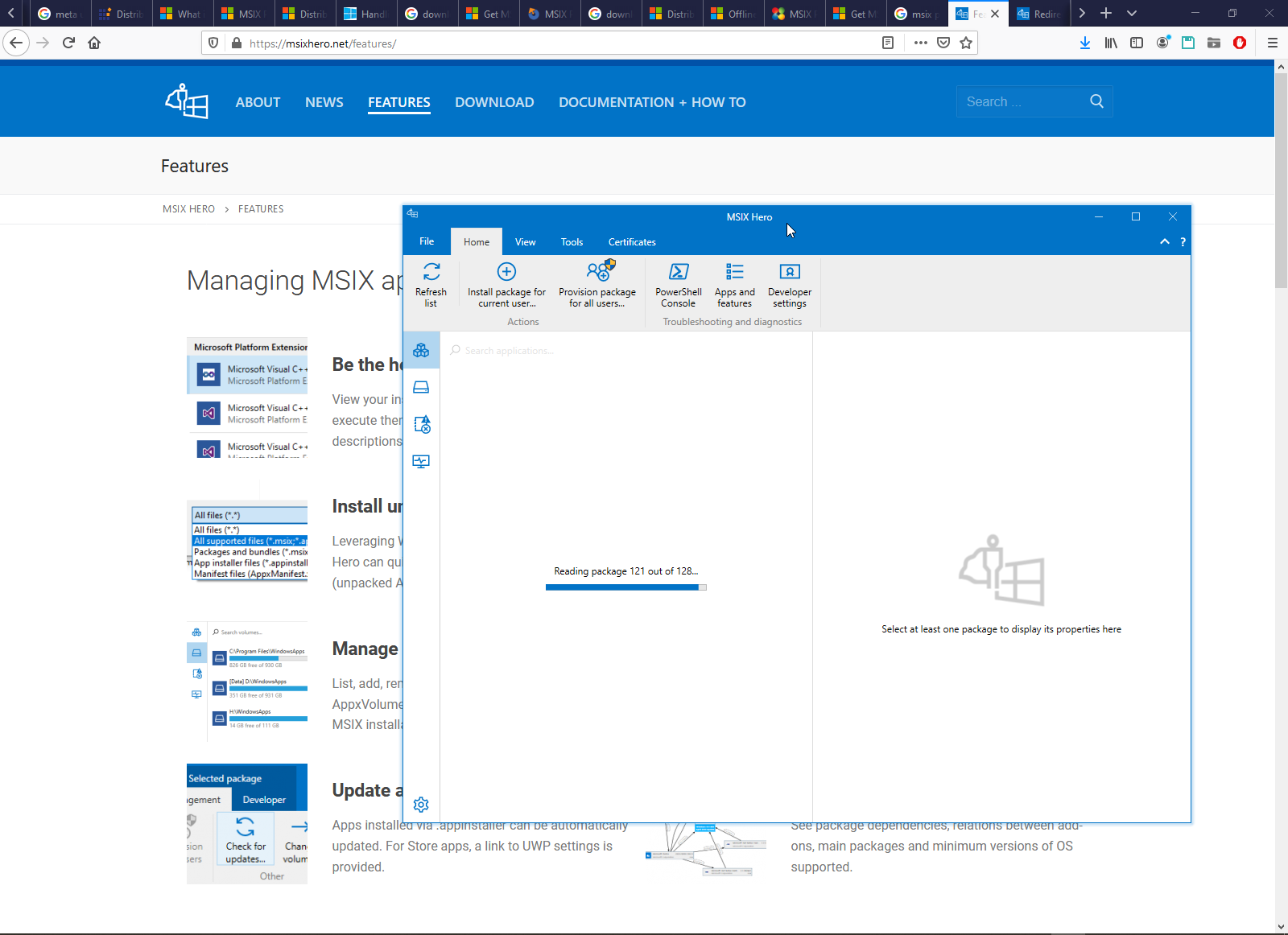This screenshot has width=1288, height=935.
Task: Click the package reading progress bar
Action: pyautogui.click(x=626, y=587)
